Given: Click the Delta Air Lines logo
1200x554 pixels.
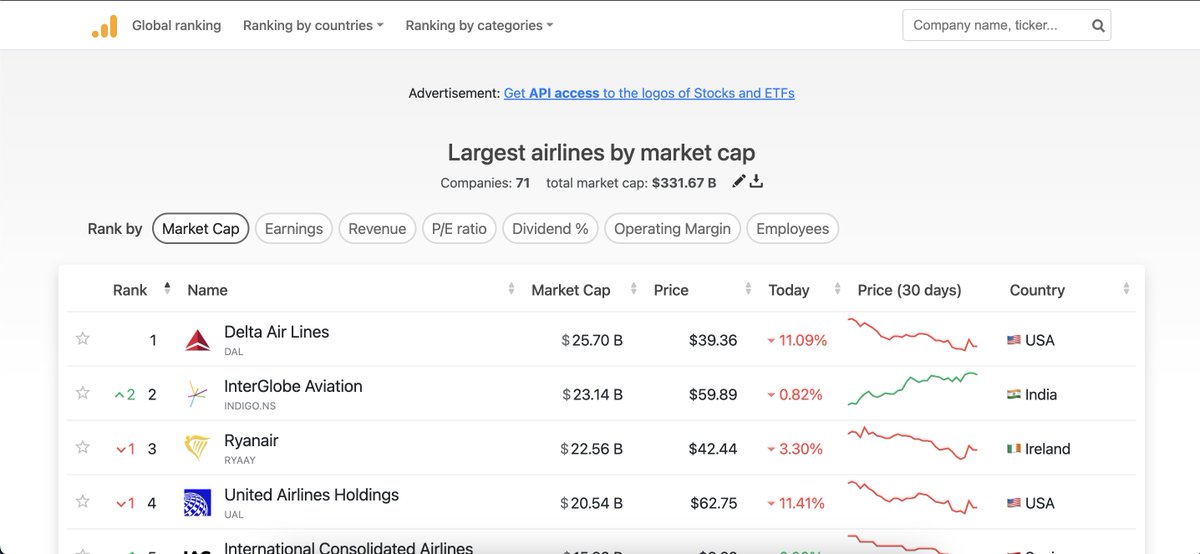Looking at the screenshot, I should (197, 340).
